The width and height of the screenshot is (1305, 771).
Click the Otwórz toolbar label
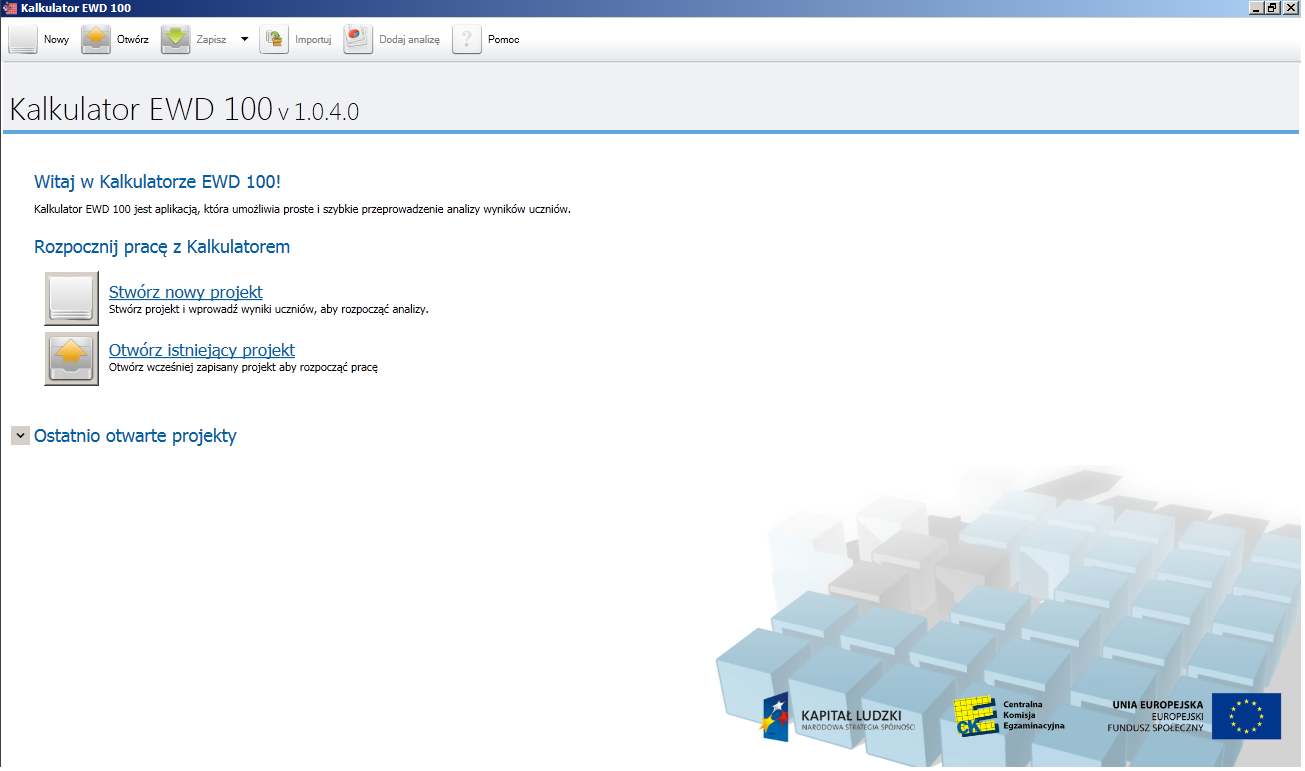133,40
